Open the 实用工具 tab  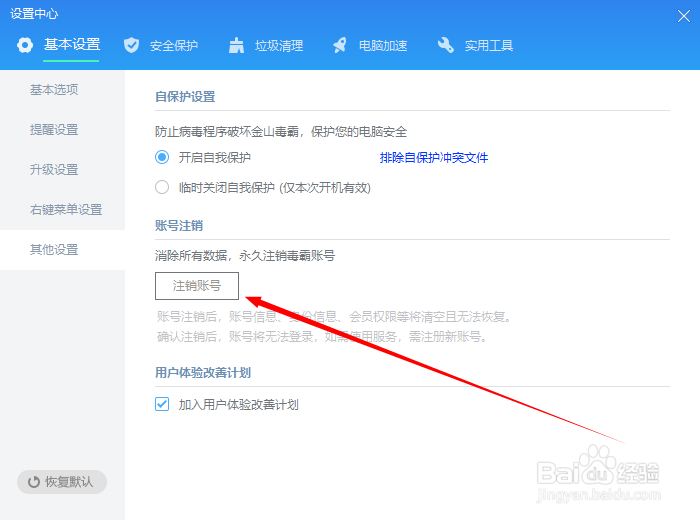click(489, 46)
